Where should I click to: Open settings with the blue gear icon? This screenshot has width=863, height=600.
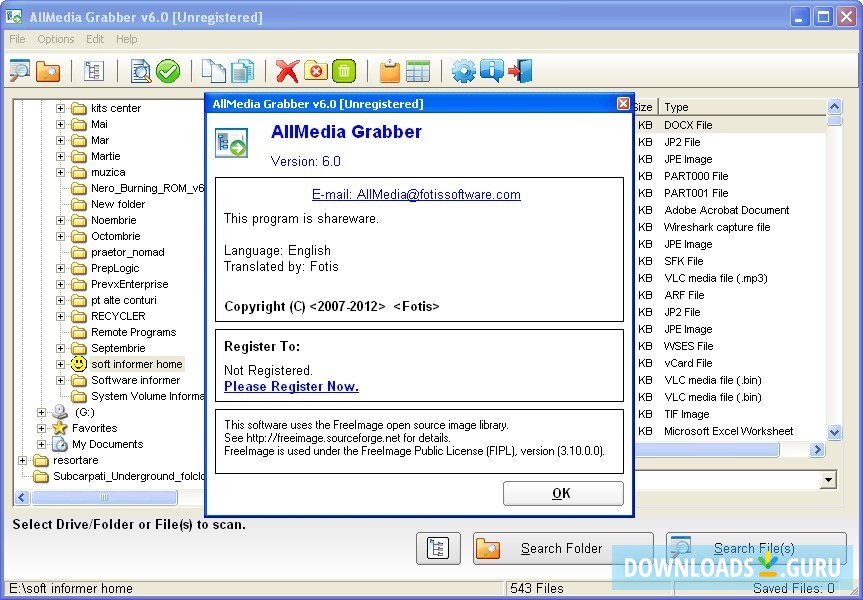click(x=463, y=72)
